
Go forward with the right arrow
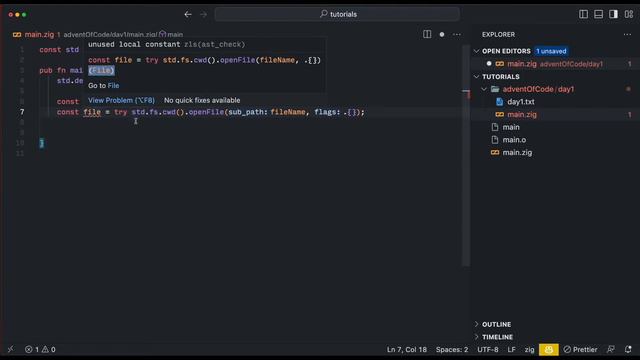203,14
